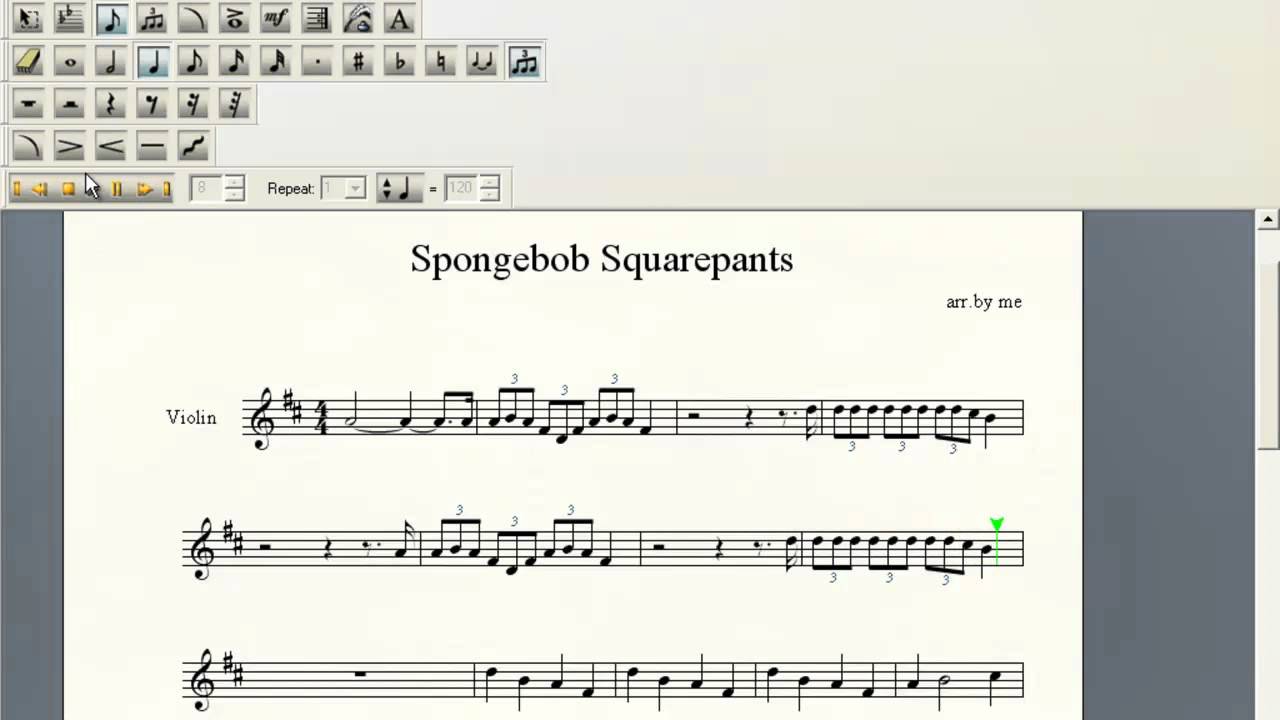
Task: Choose the quarter note duration
Action: coord(152,62)
